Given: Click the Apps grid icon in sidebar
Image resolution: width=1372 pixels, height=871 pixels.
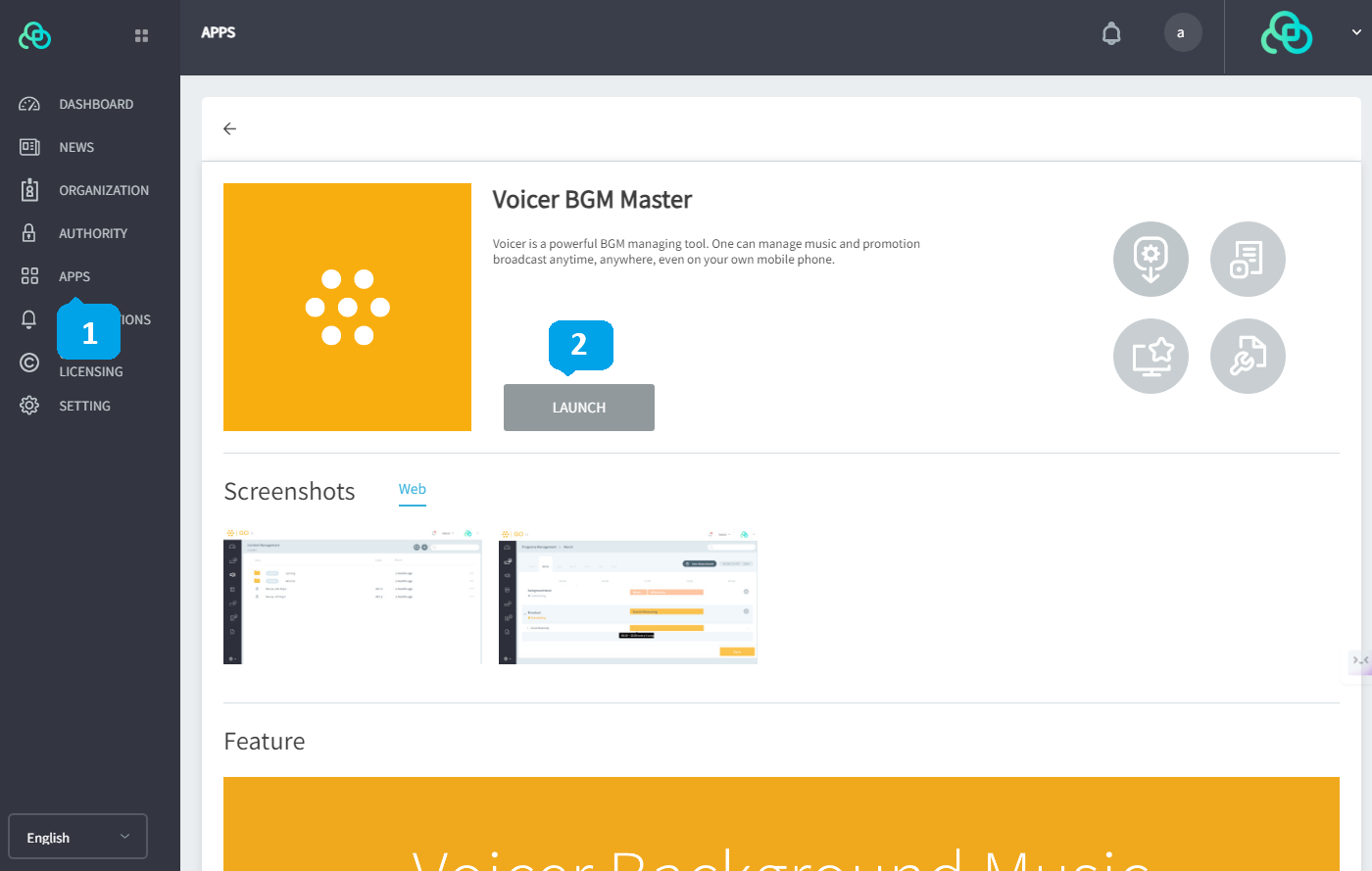Looking at the screenshot, I should click(29, 276).
